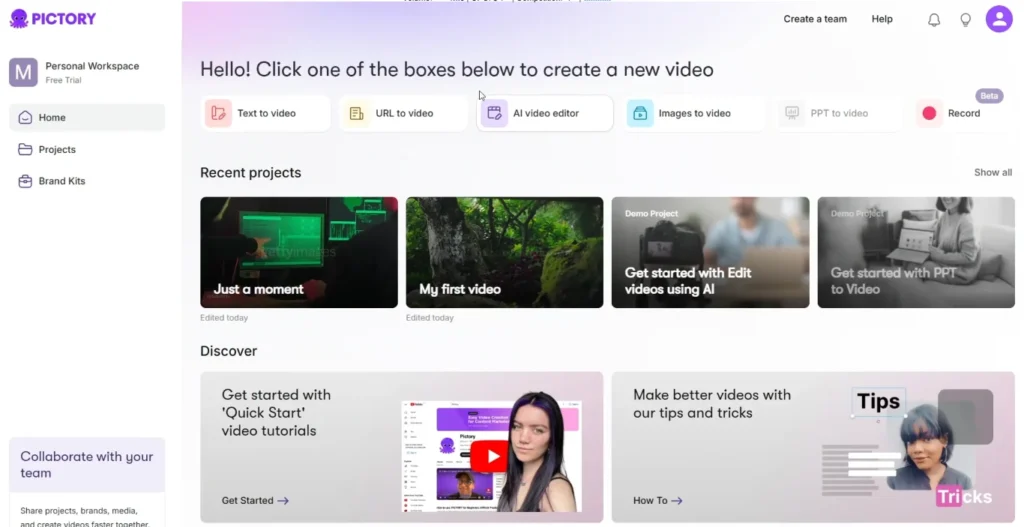Open the Projects menu item
1024x527 pixels.
[x=87, y=150]
